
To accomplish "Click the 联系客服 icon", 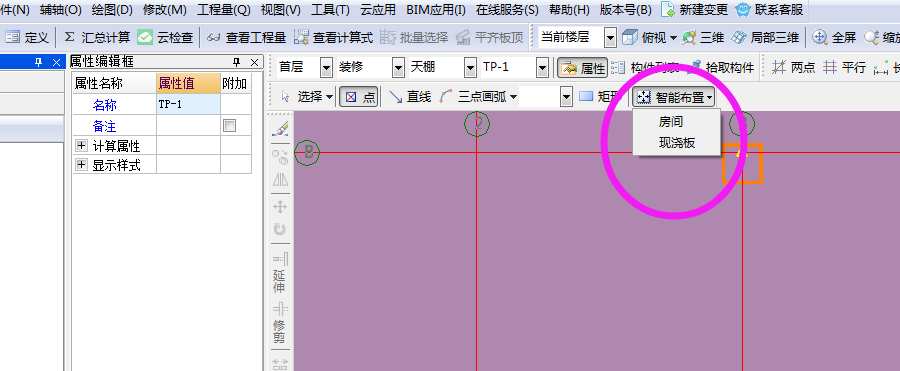I will point(742,9).
